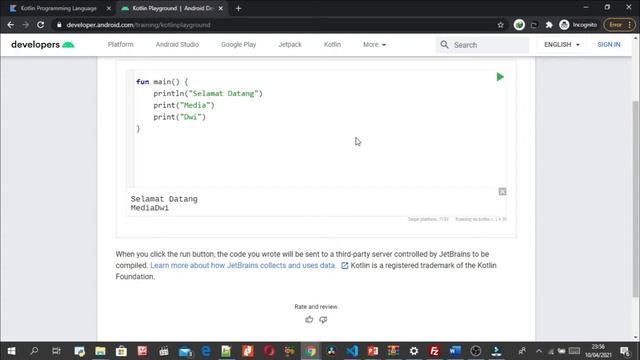Open the Chrome extensions puzzle icon
This screenshot has height=360, width=640.
[x=549, y=25]
